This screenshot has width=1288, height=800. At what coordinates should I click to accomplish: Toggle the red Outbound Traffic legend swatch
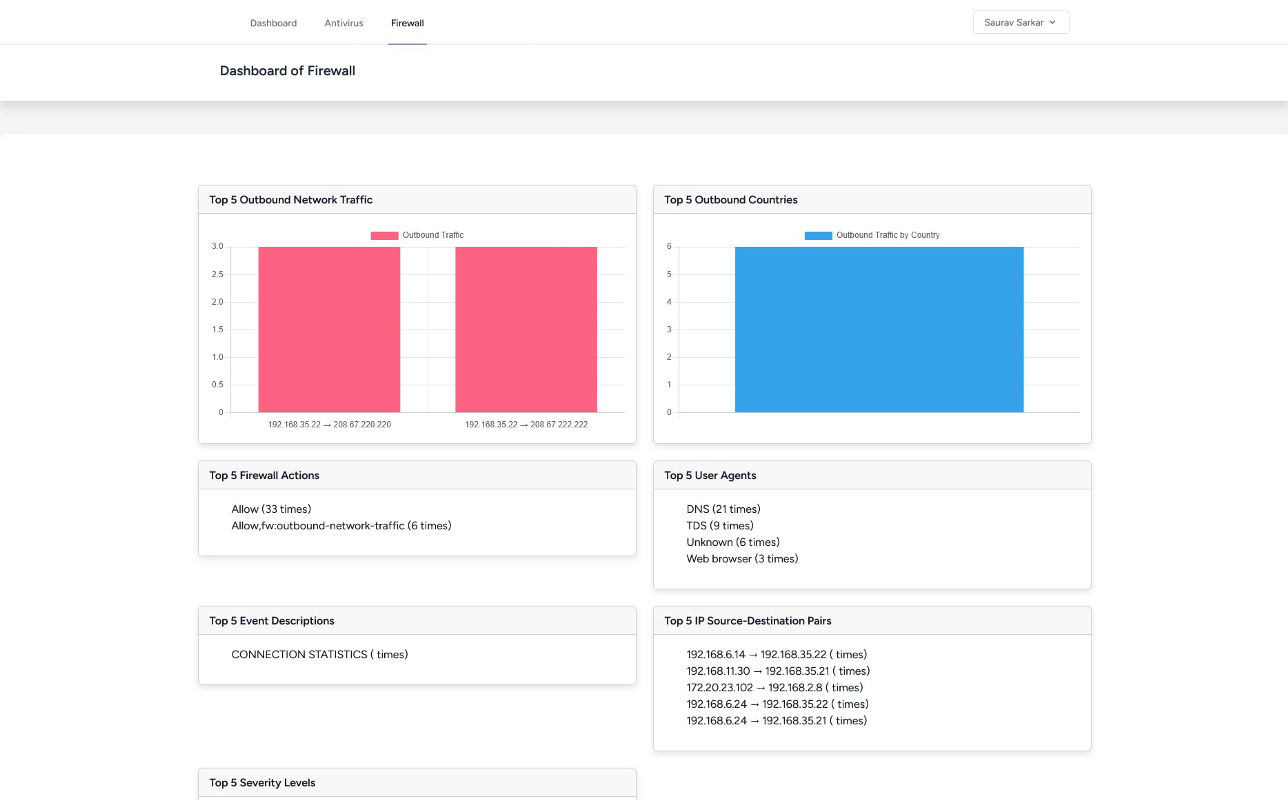(x=384, y=236)
